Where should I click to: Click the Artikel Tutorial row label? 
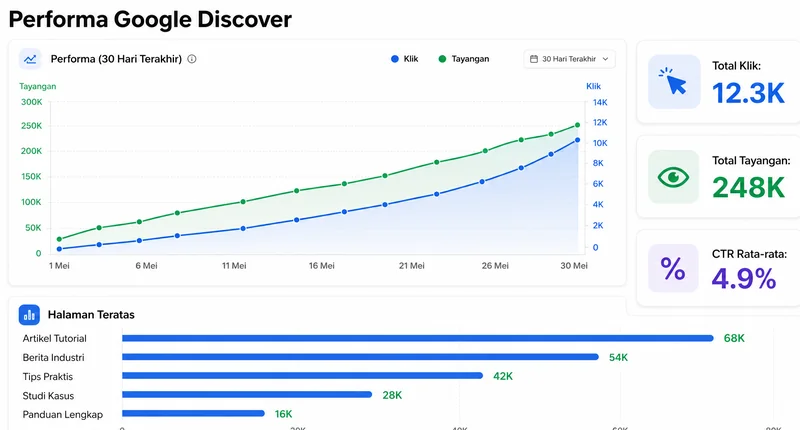pyautogui.click(x=55, y=338)
